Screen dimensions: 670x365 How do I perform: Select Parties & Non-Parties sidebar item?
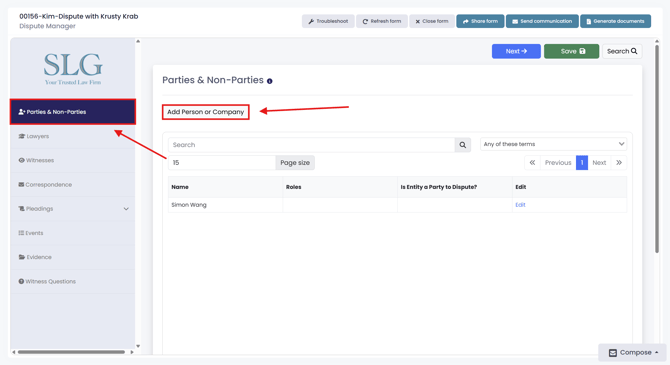73,112
